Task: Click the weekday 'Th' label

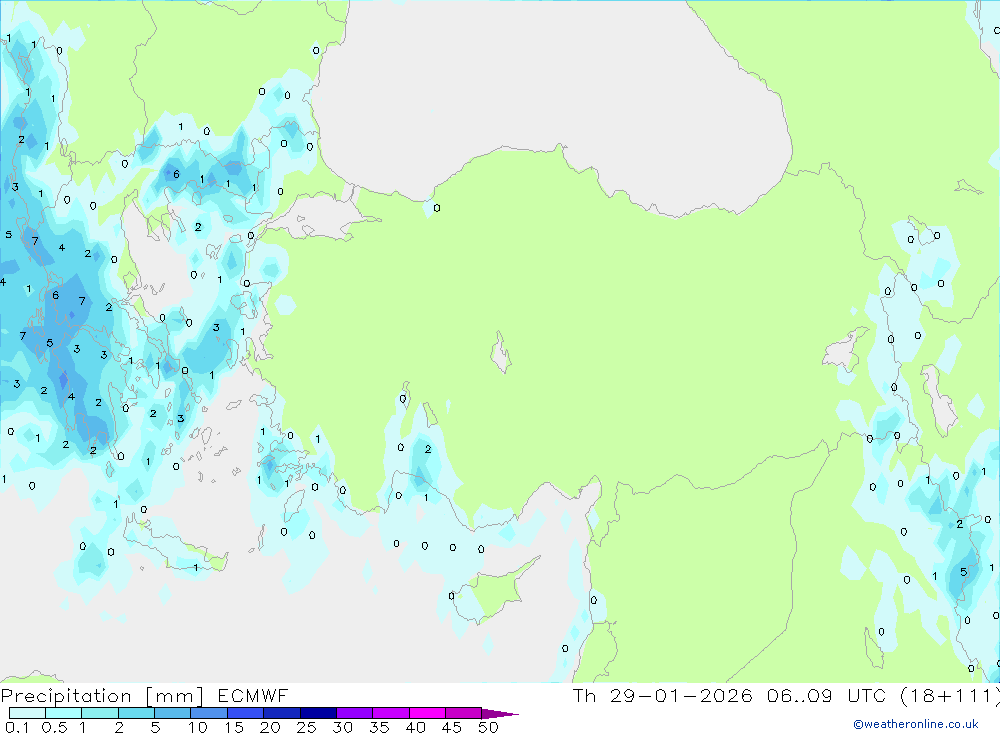Action: point(584,695)
